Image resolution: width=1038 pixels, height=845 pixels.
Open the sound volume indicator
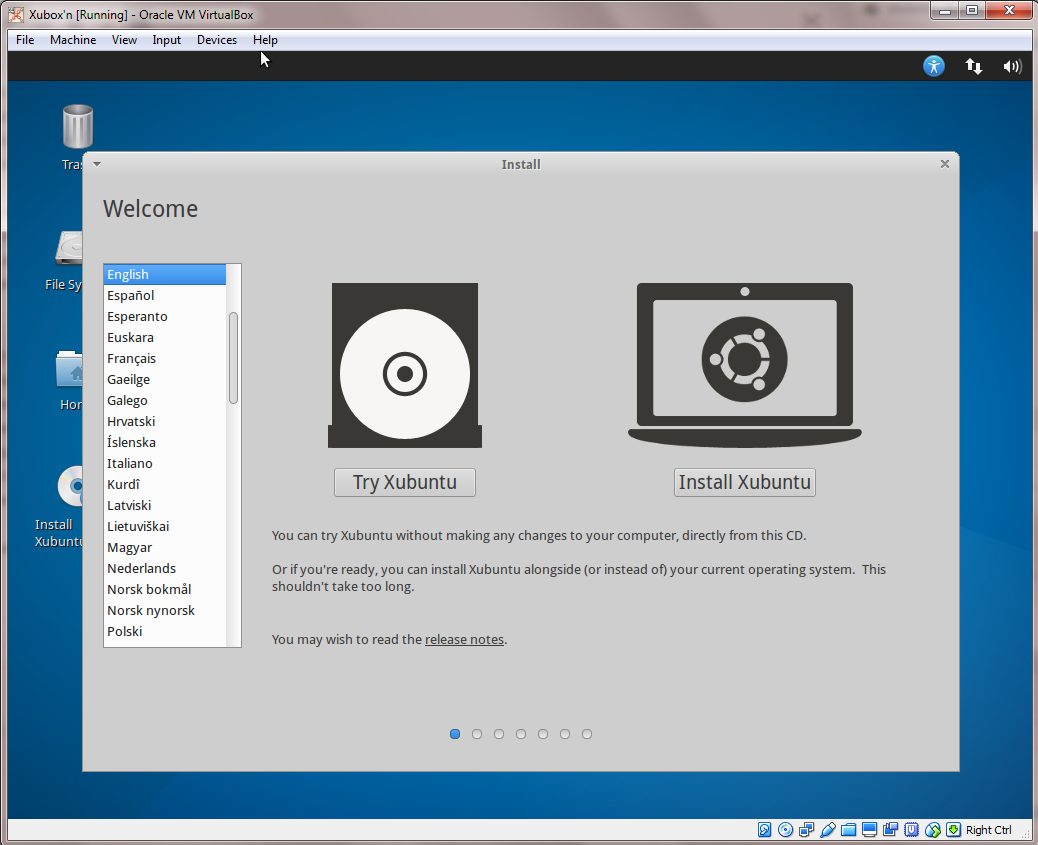[1012, 66]
